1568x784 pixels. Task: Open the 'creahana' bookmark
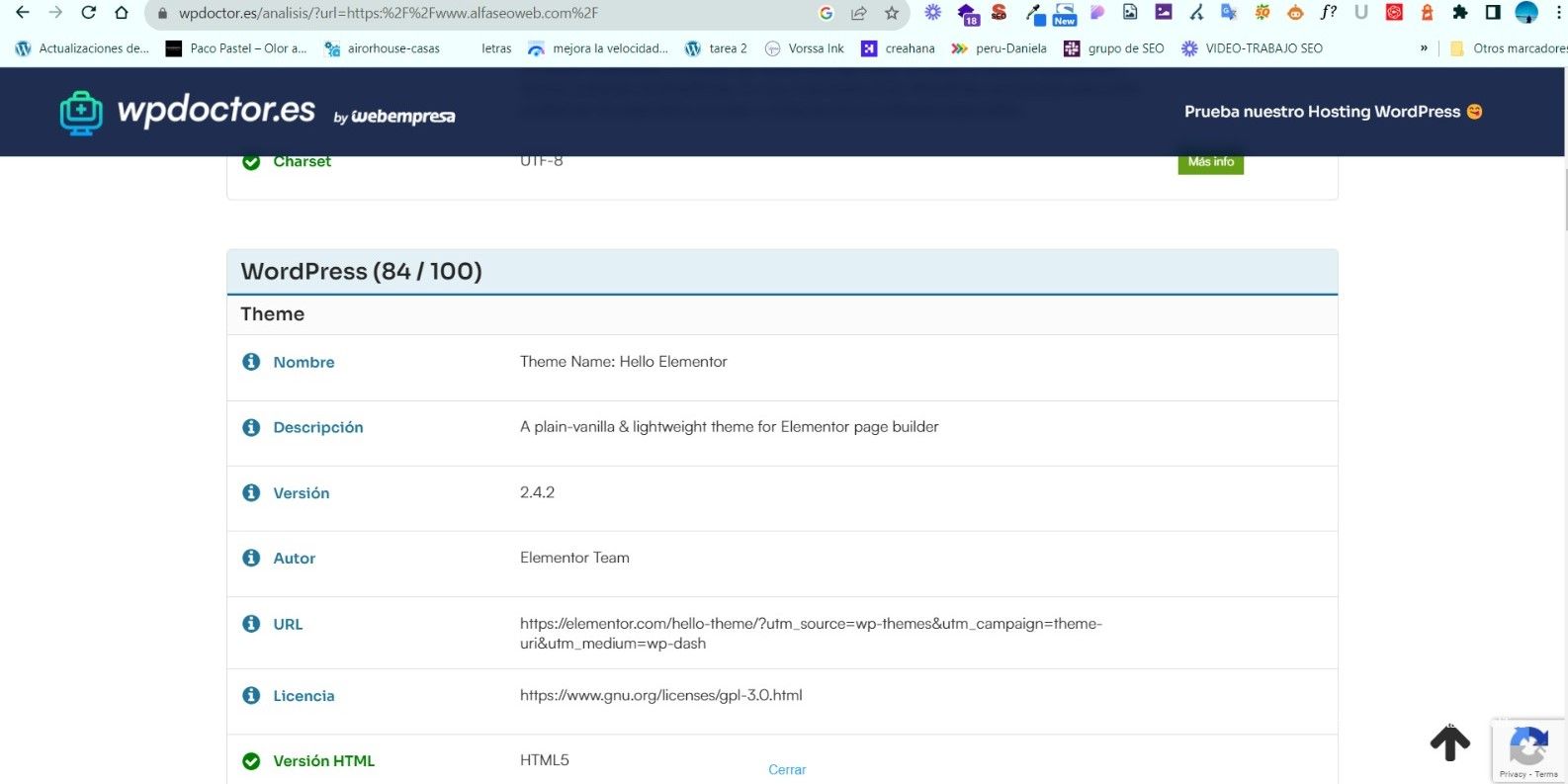tap(898, 48)
